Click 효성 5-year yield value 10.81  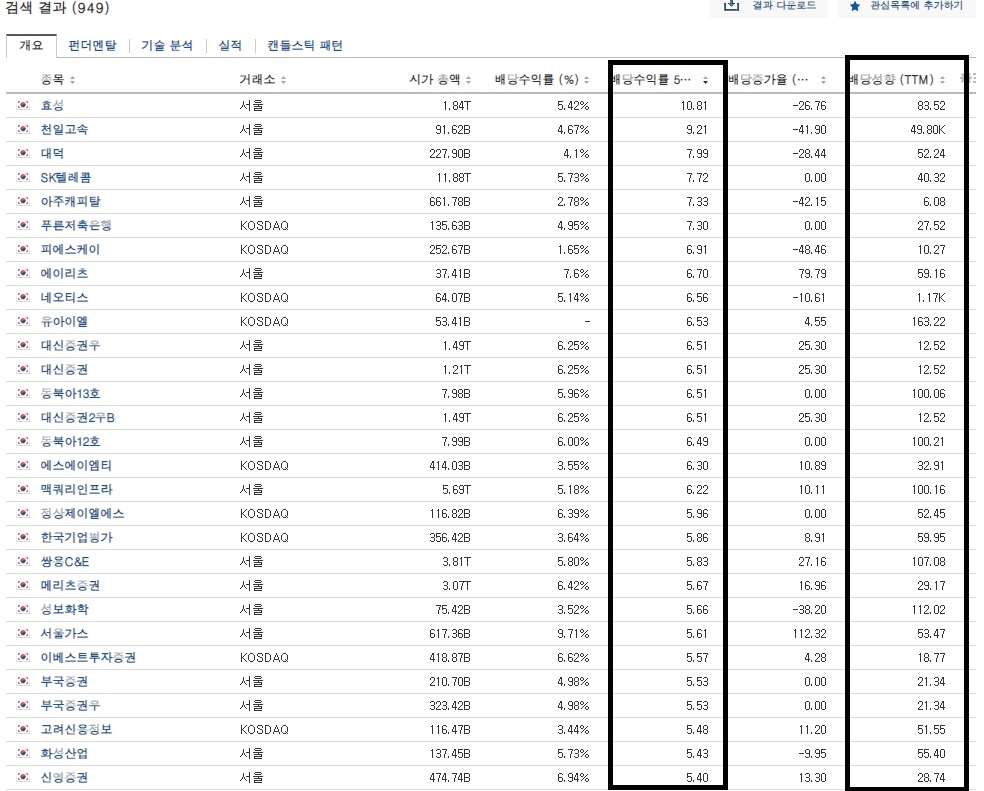click(x=694, y=105)
